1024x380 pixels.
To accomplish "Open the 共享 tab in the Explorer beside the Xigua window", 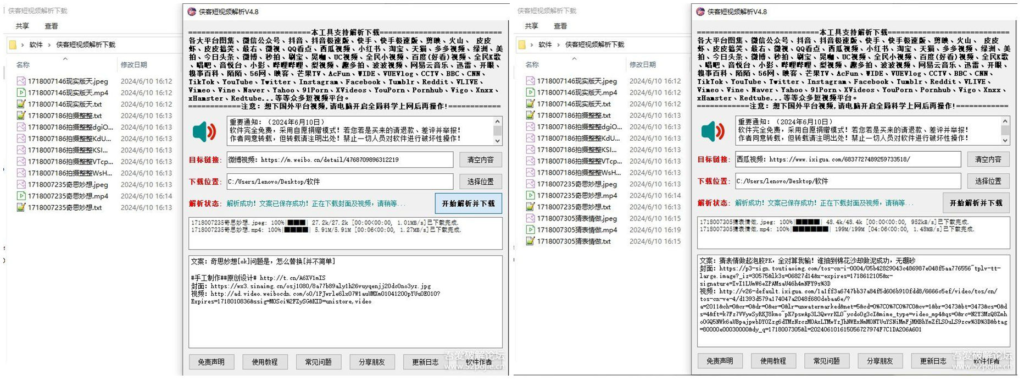I will pos(532,26).
